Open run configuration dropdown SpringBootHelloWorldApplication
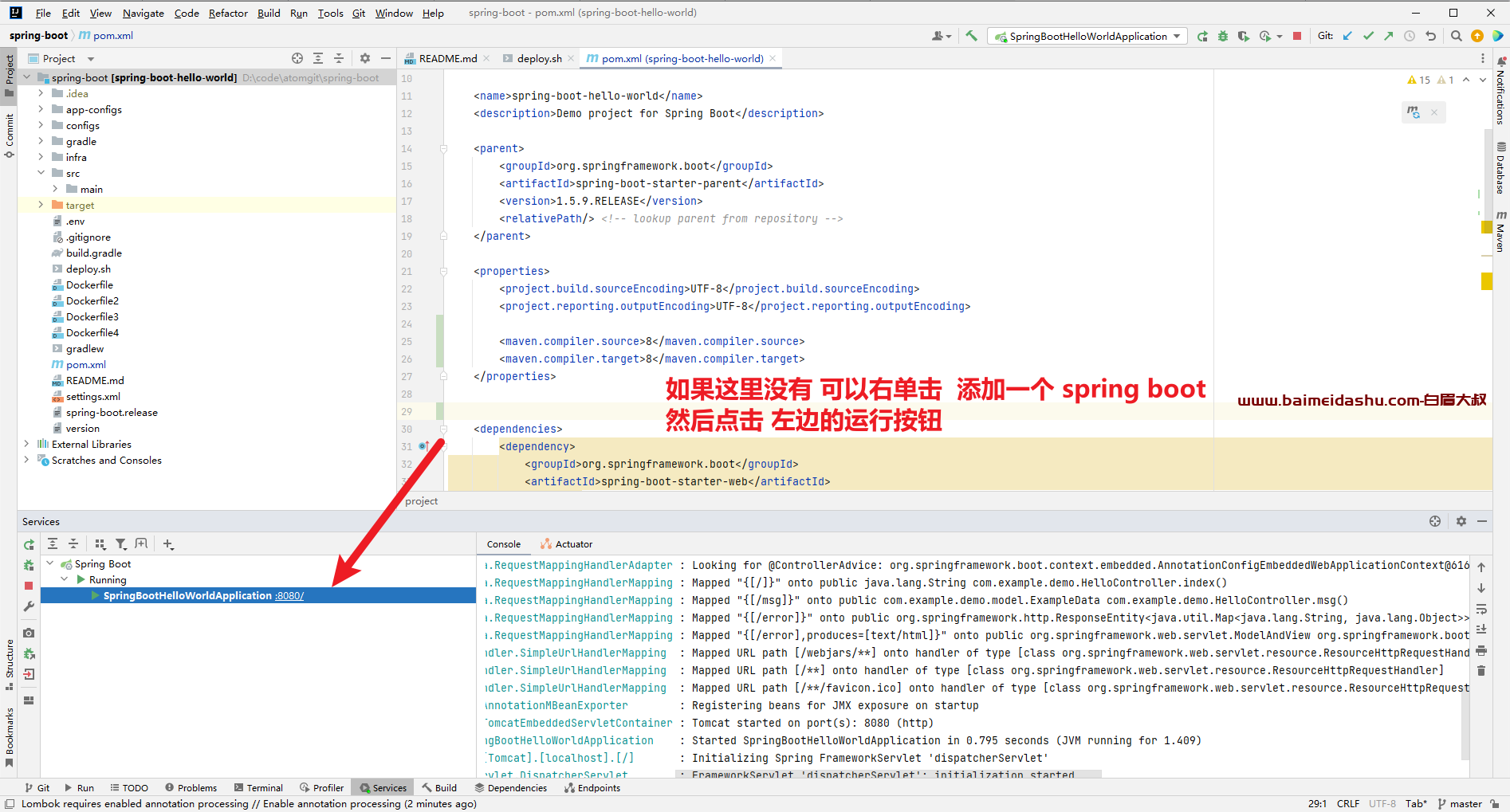The height and width of the screenshot is (812, 1510). point(1087,36)
